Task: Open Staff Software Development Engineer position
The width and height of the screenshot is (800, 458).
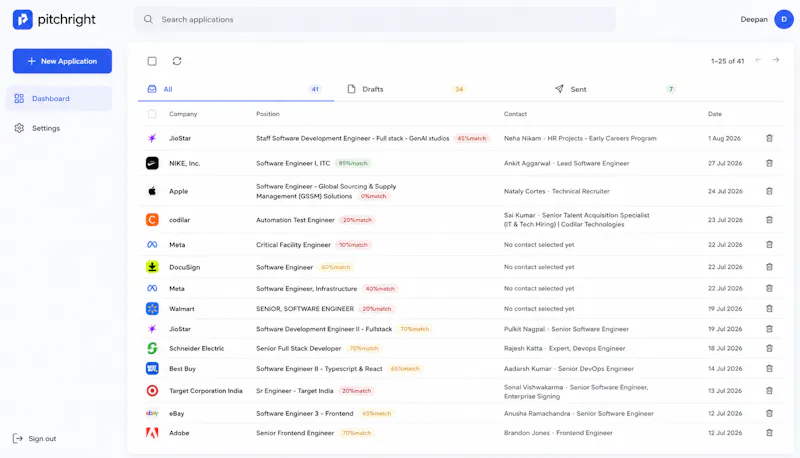Action: tap(353, 138)
